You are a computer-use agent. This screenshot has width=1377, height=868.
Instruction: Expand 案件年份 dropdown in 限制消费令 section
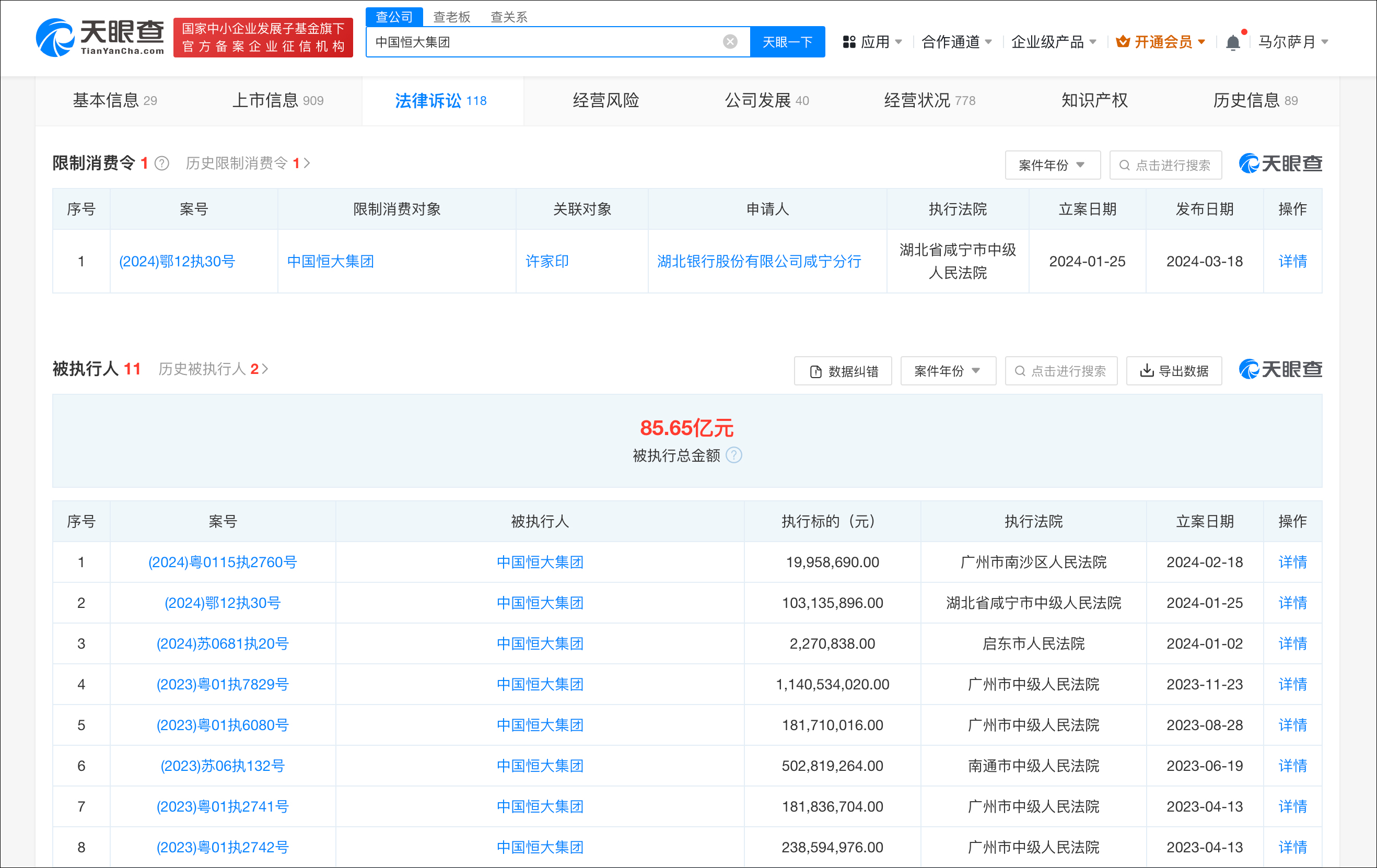(1052, 165)
